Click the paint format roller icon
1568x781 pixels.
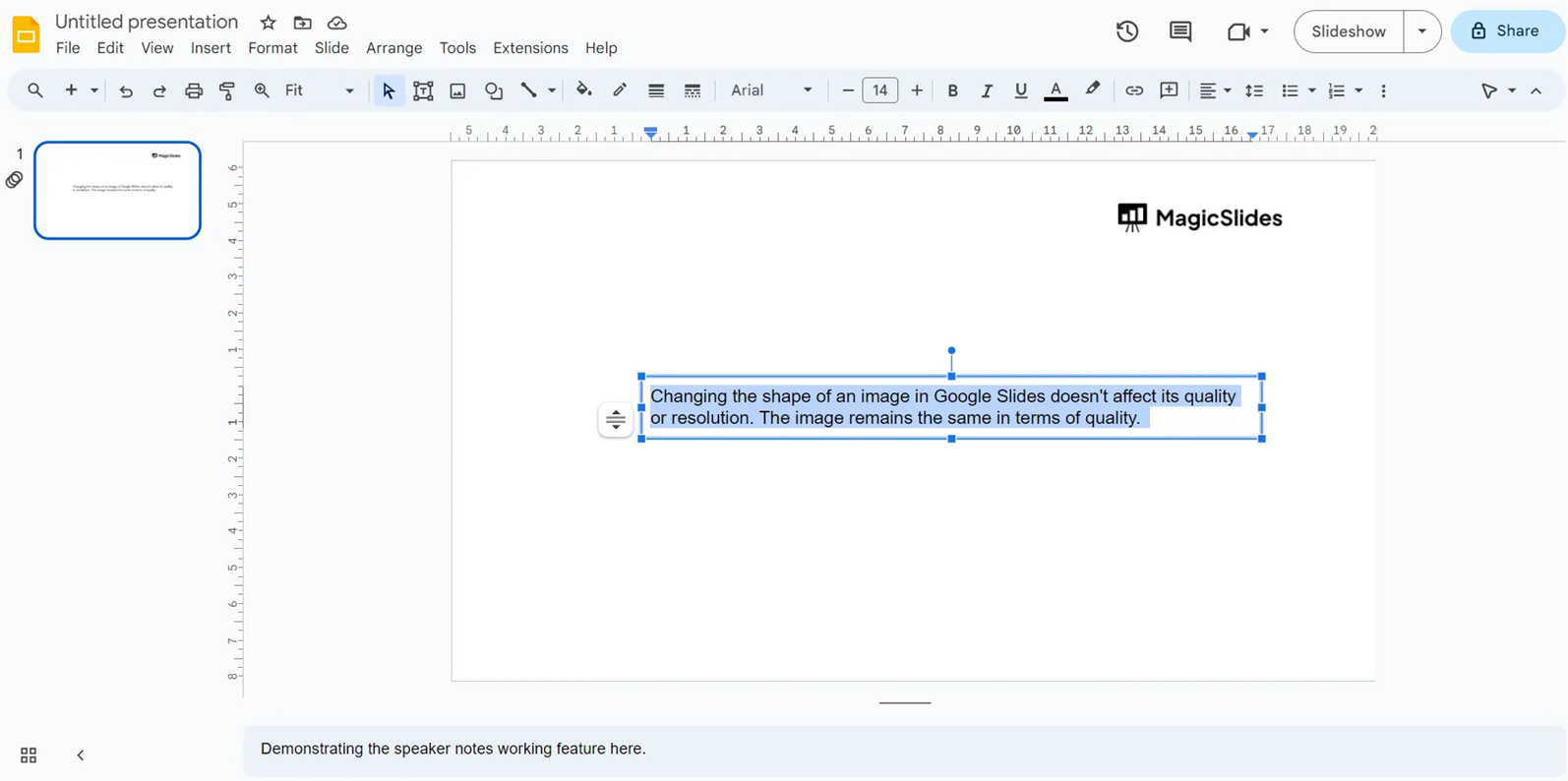coord(227,90)
